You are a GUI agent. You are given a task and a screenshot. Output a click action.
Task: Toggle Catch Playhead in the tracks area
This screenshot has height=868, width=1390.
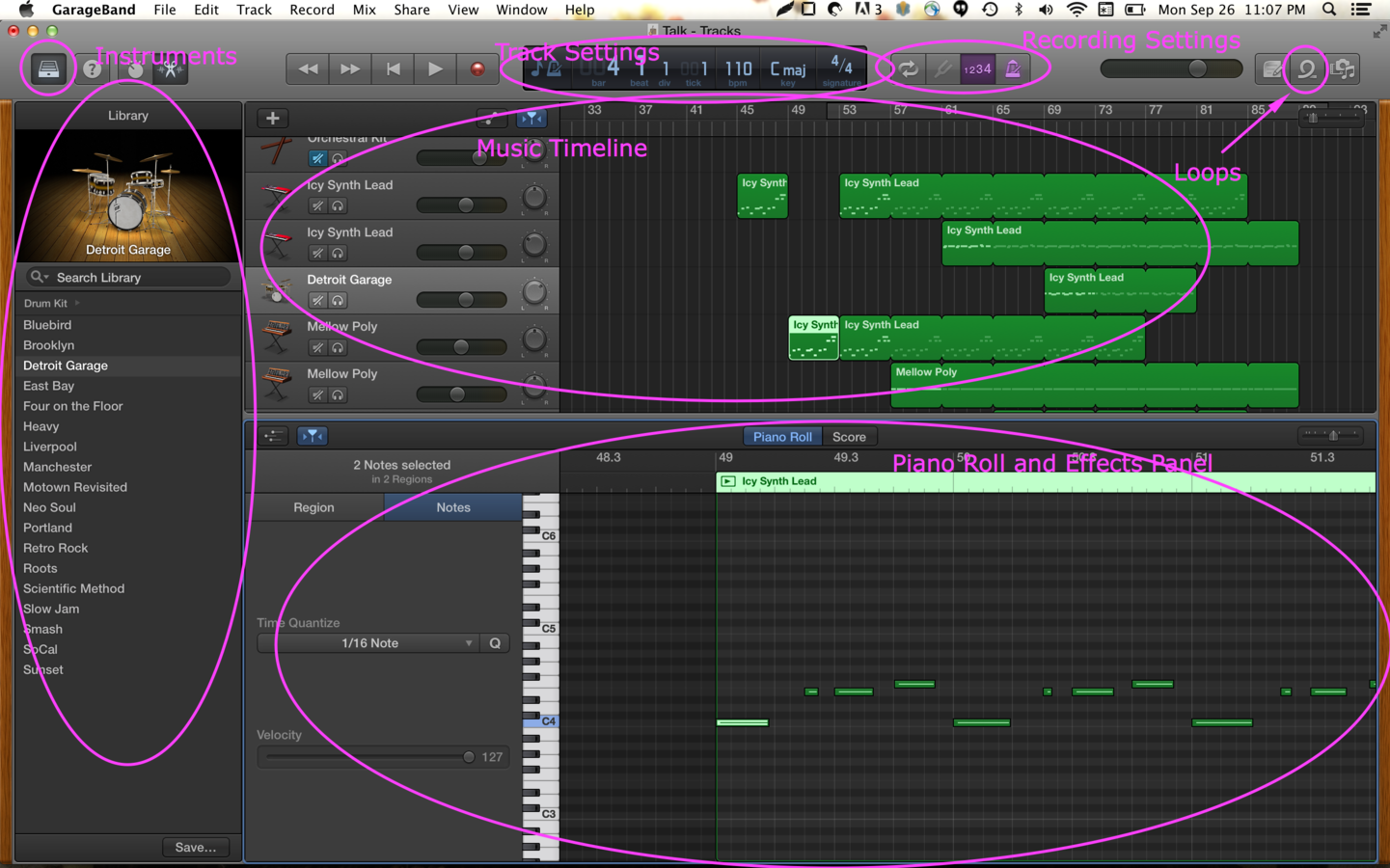[x=531, y=119]
